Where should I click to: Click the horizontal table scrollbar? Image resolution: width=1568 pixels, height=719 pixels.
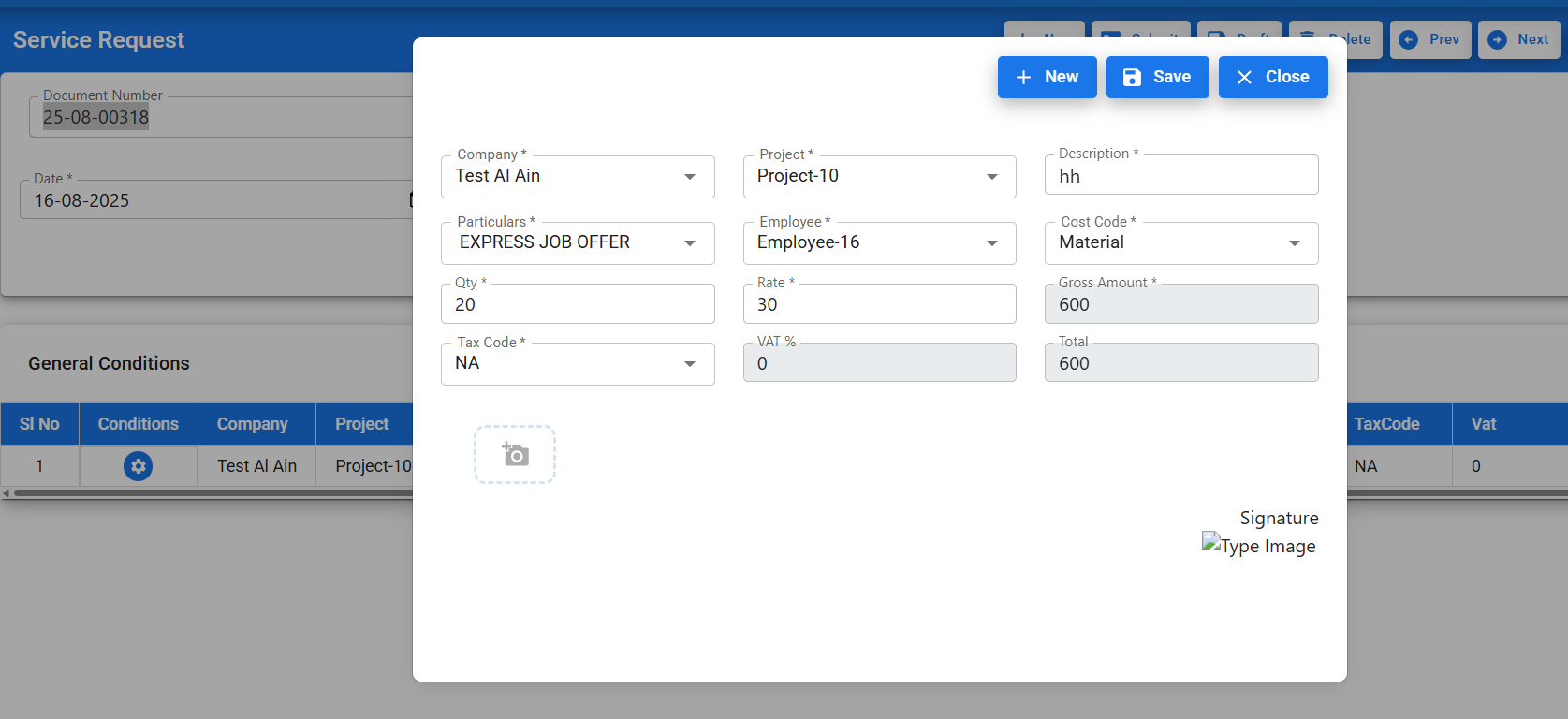tap(206, 492)
